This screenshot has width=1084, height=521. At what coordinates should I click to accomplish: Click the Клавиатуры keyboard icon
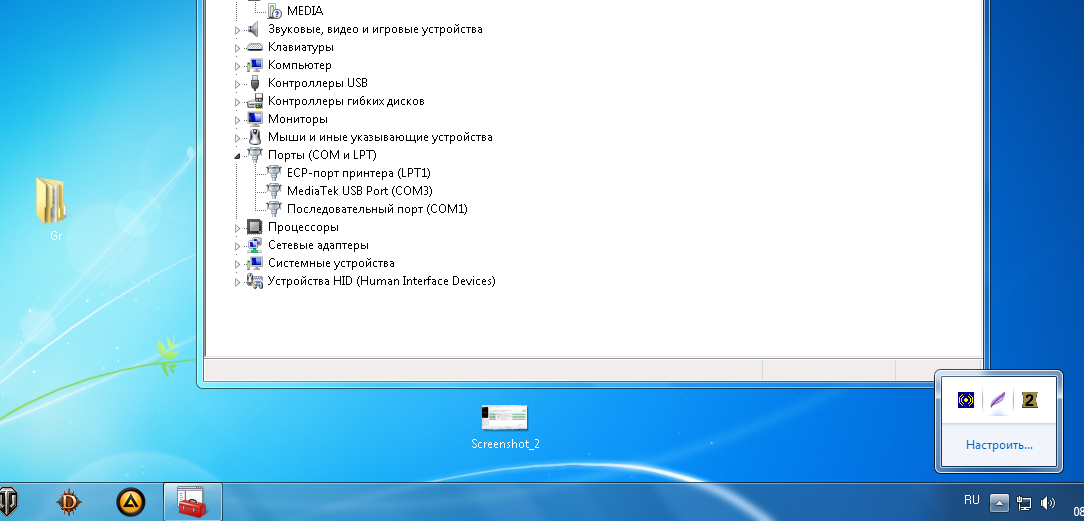(254, 47)
